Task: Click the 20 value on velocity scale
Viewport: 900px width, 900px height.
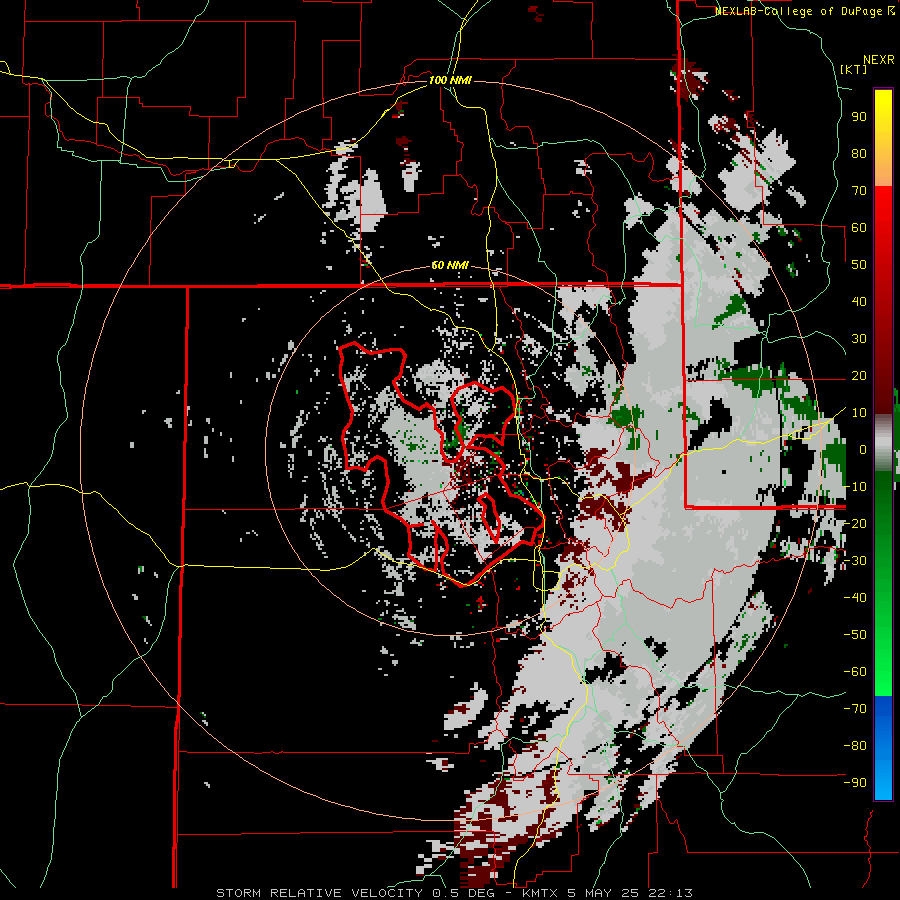Action: [859, 375]
